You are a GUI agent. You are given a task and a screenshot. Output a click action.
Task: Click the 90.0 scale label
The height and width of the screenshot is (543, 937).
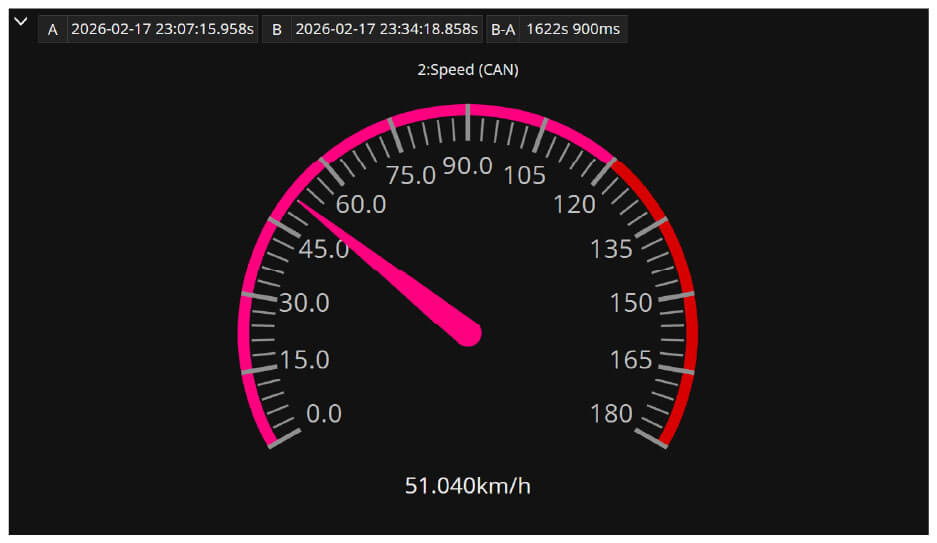[x=467, y=166]
